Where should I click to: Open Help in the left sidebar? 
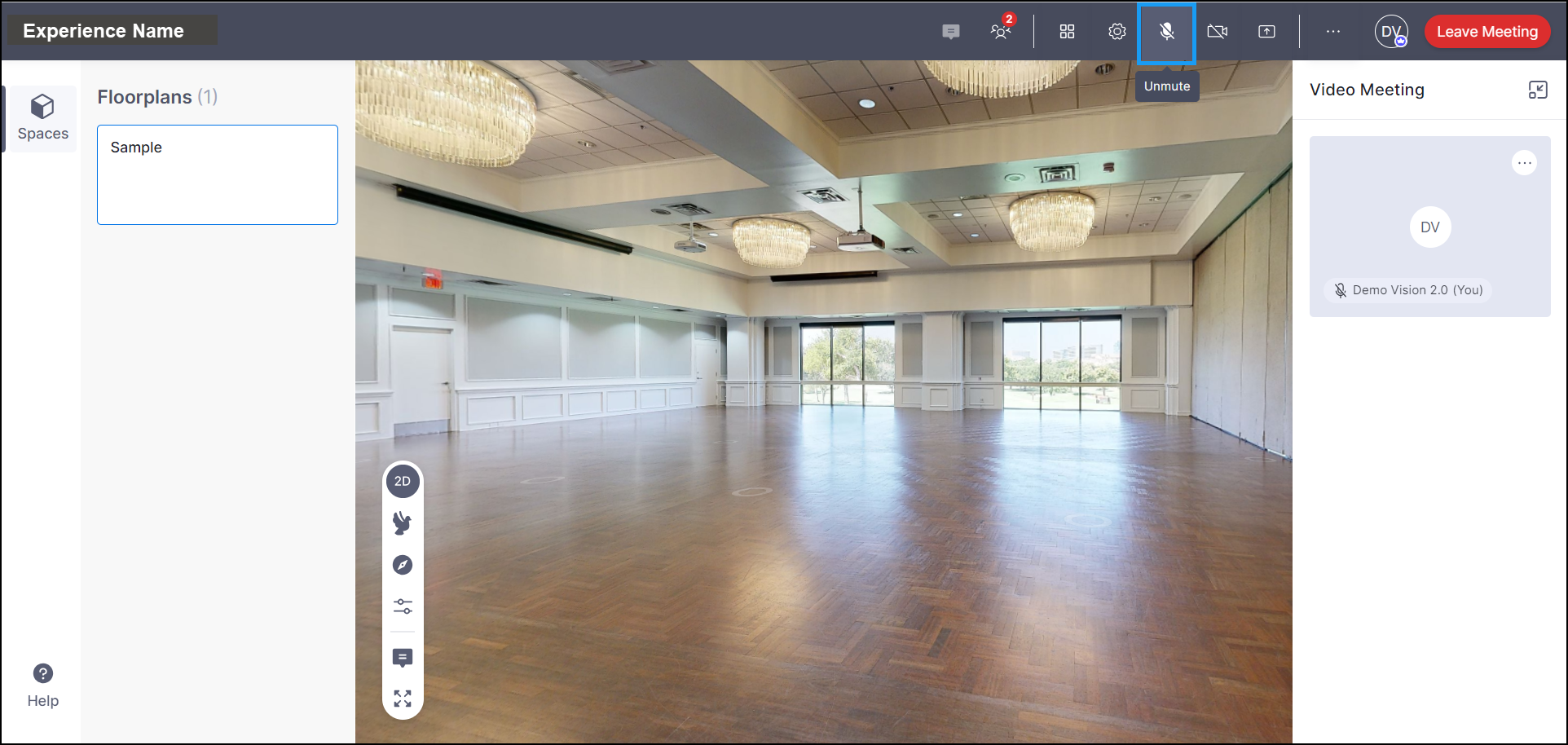coord(42,685)
